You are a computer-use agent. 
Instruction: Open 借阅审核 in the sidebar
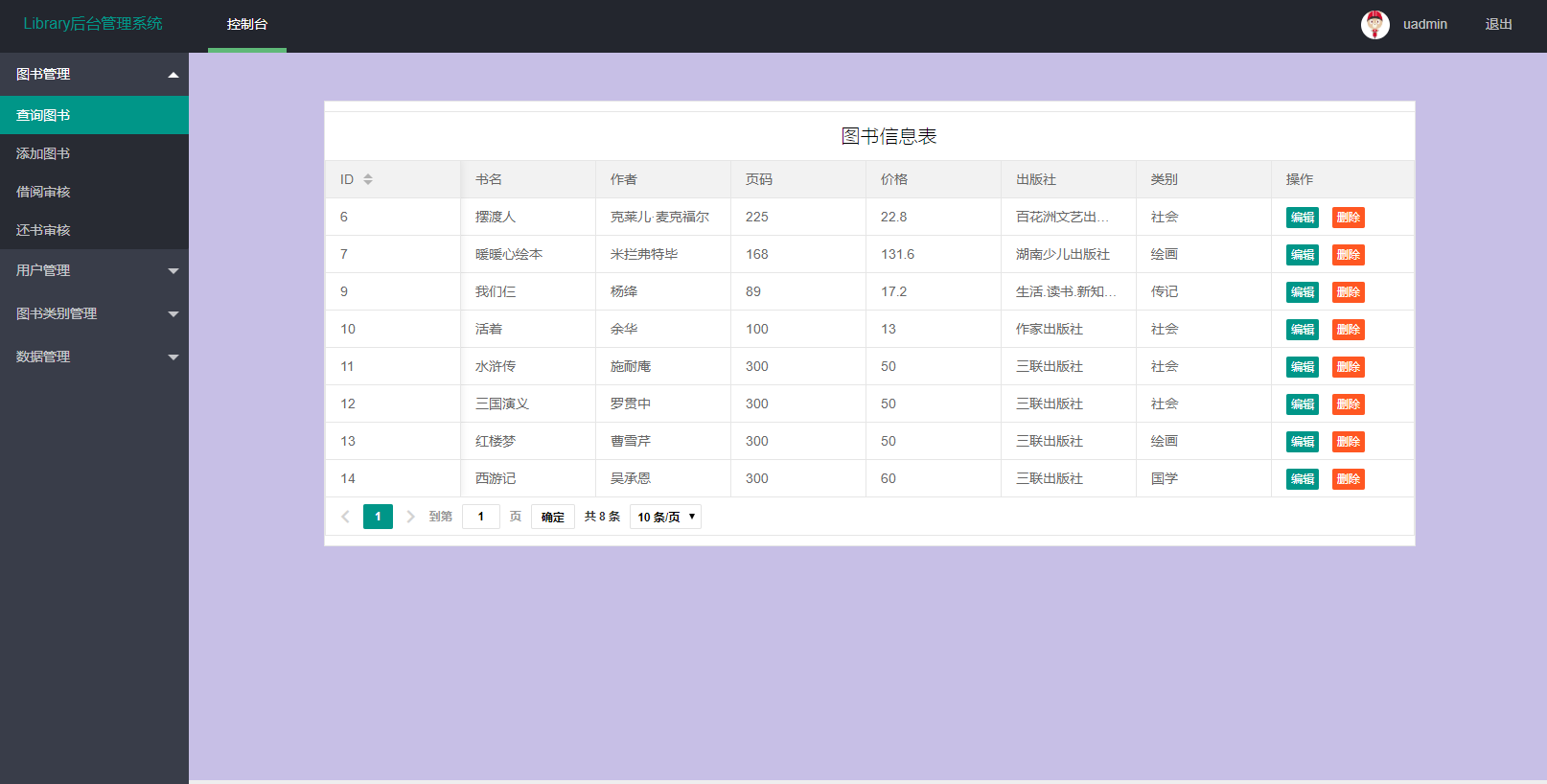(94, 192)
